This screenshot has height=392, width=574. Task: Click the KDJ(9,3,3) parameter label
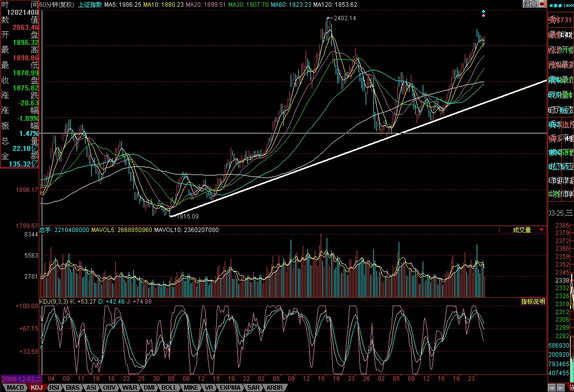point(53,302)
